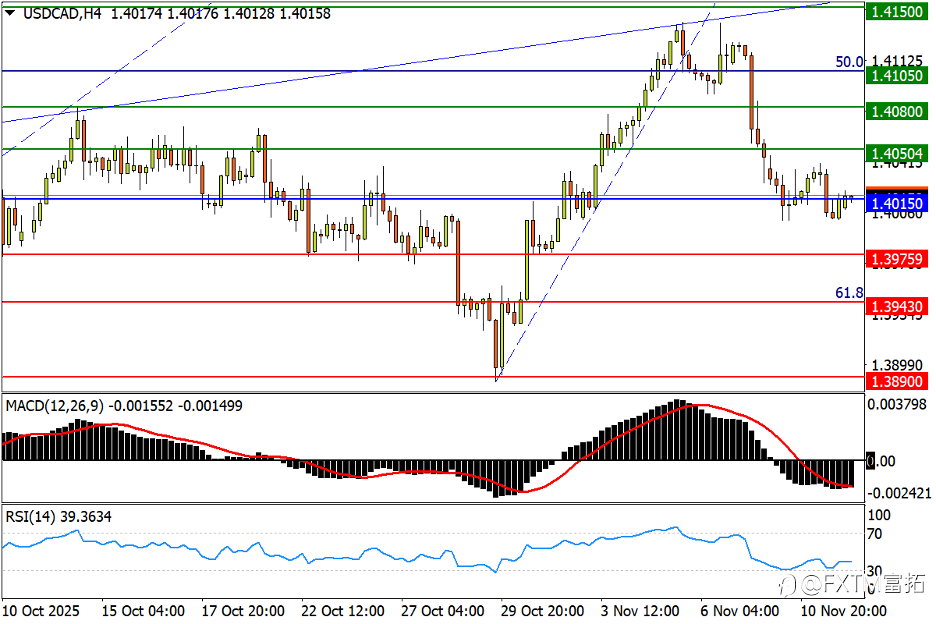
Task: Select the 1.41500 green price label
Action: tap(897, 12)
